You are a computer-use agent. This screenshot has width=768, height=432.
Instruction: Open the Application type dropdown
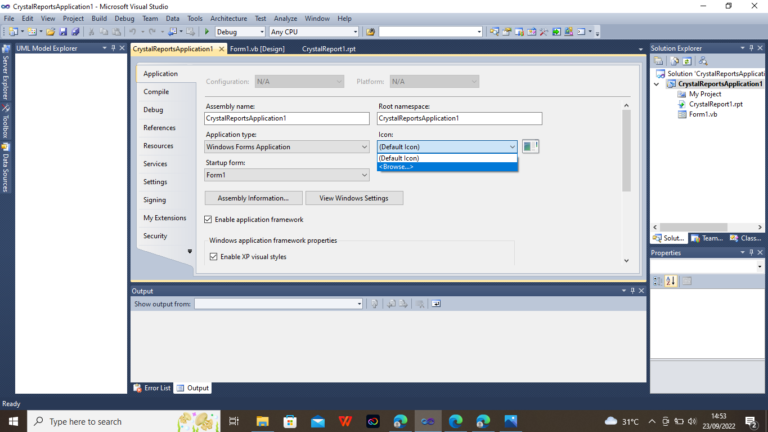(287, 147)
